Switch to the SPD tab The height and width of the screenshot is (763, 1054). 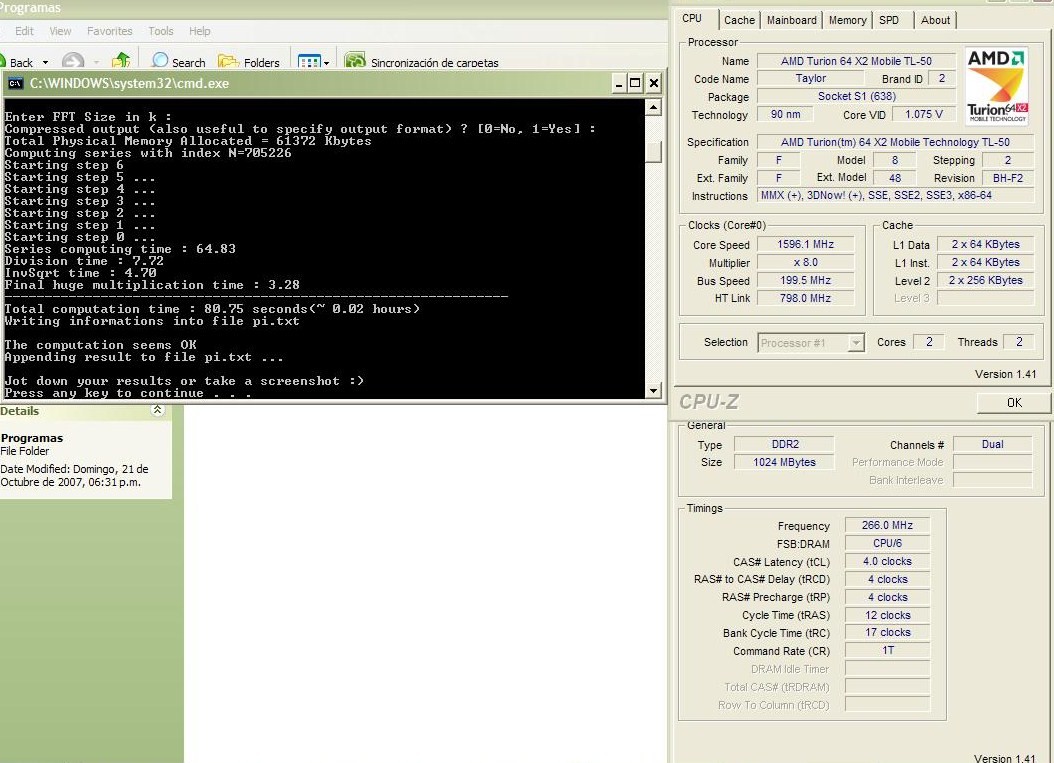889,20
